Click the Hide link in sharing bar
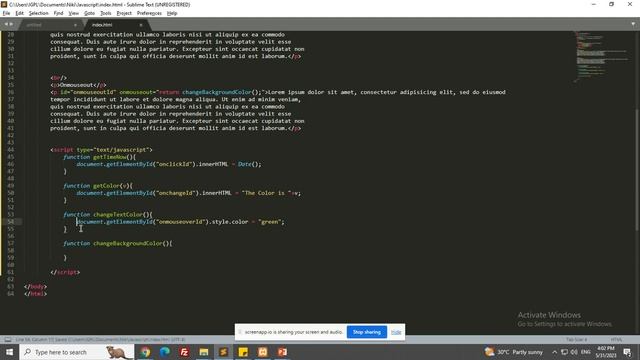 coord(396,332)
